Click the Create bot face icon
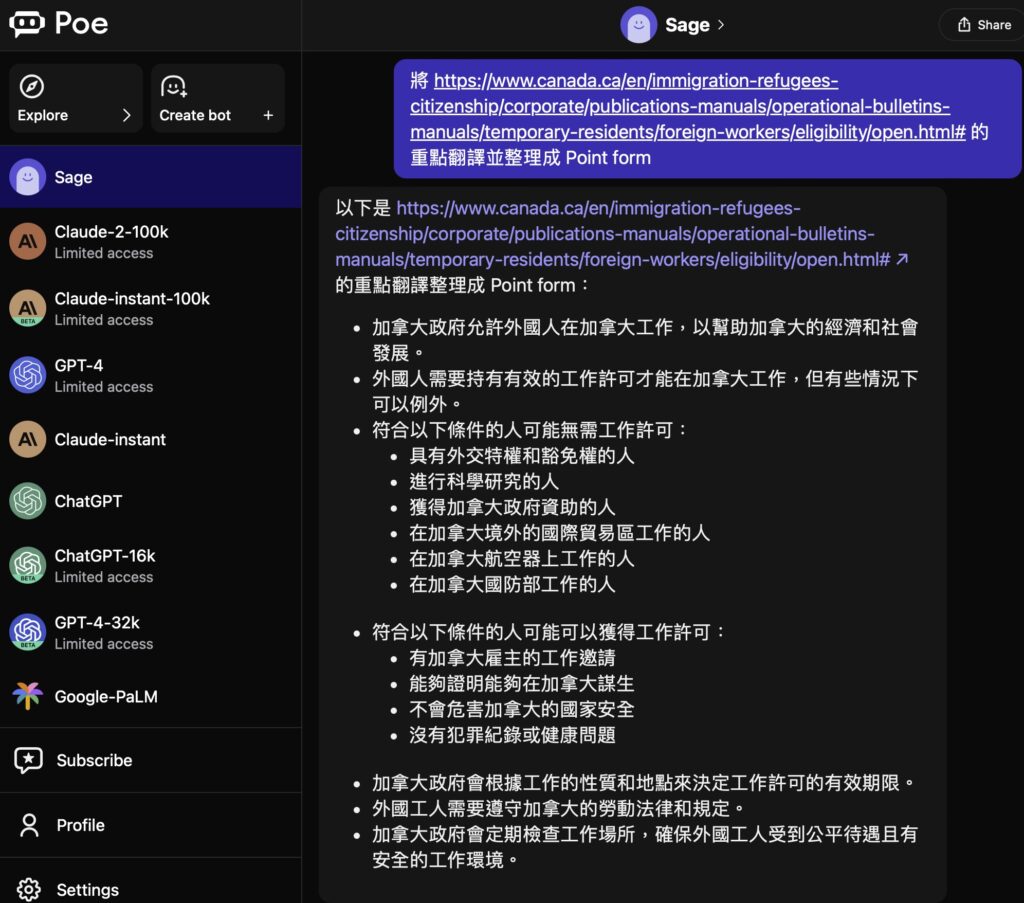The height and width of the screenshot is (903, 1024). tap(174, 86)
